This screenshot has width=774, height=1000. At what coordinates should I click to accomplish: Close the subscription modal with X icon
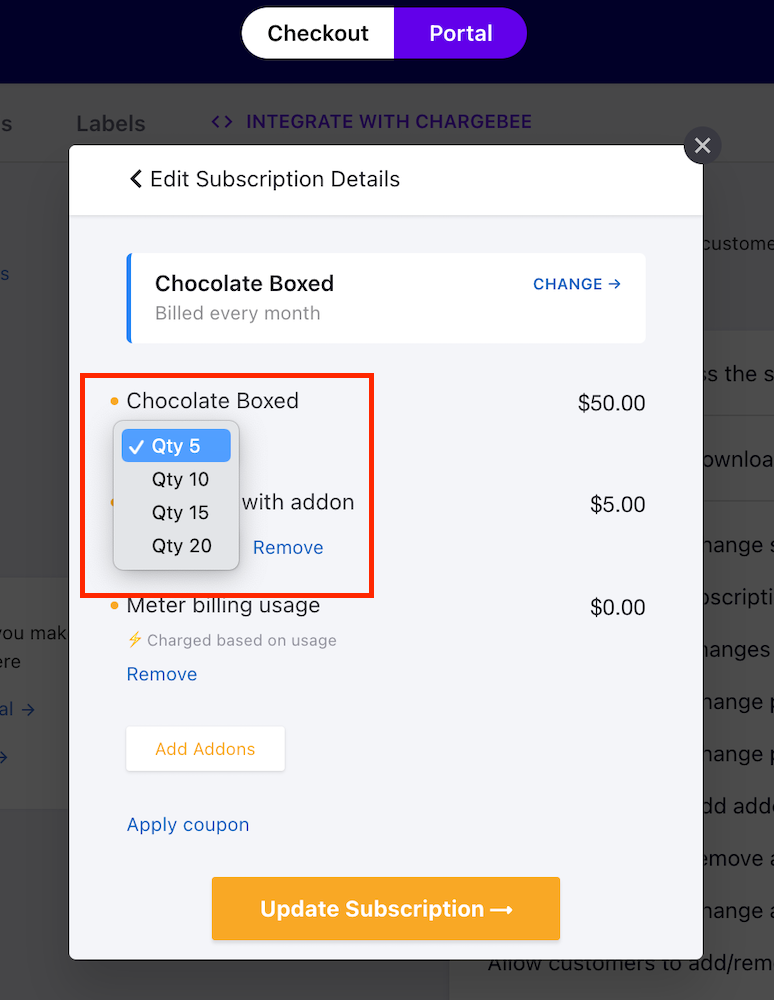tap(702, 145)
